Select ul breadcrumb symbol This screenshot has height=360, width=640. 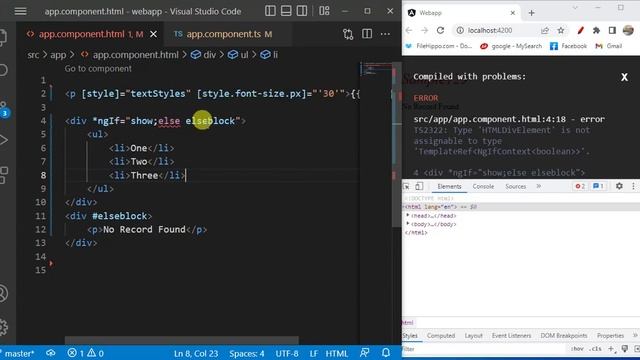(238, 55)
